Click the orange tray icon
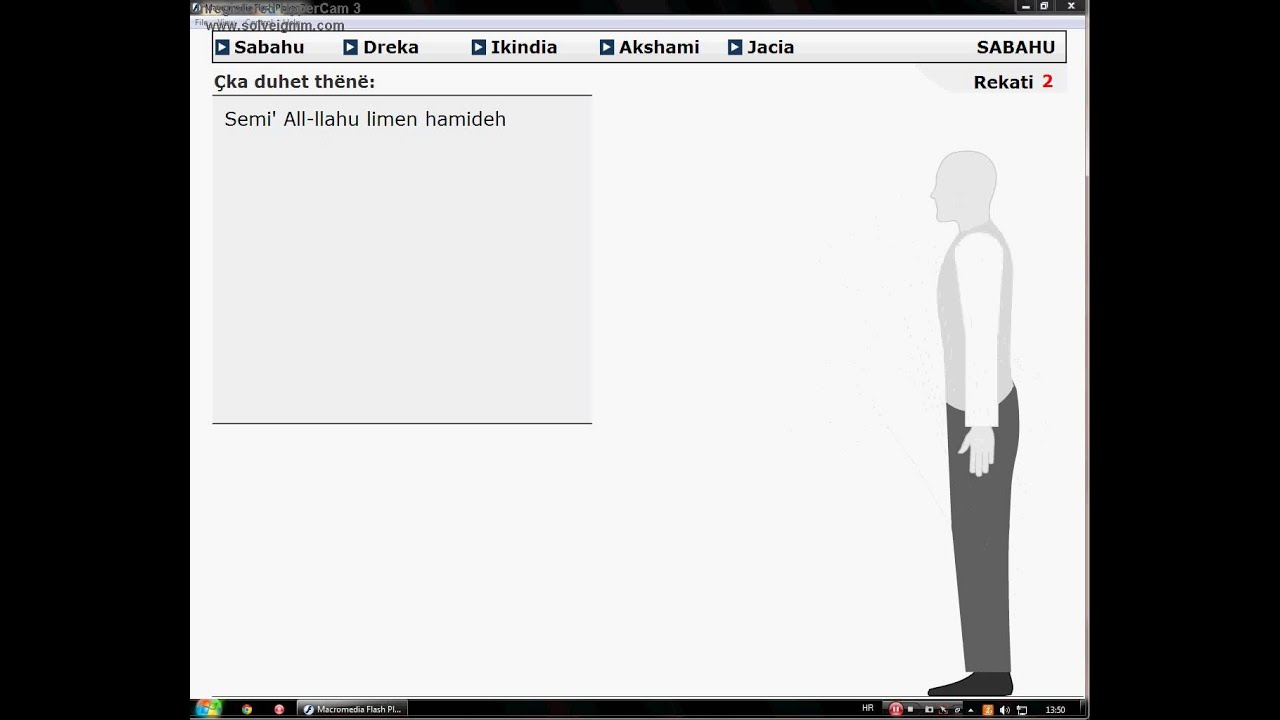The width and height of the screenshot is (1280, 720). (x=988, y=710)
